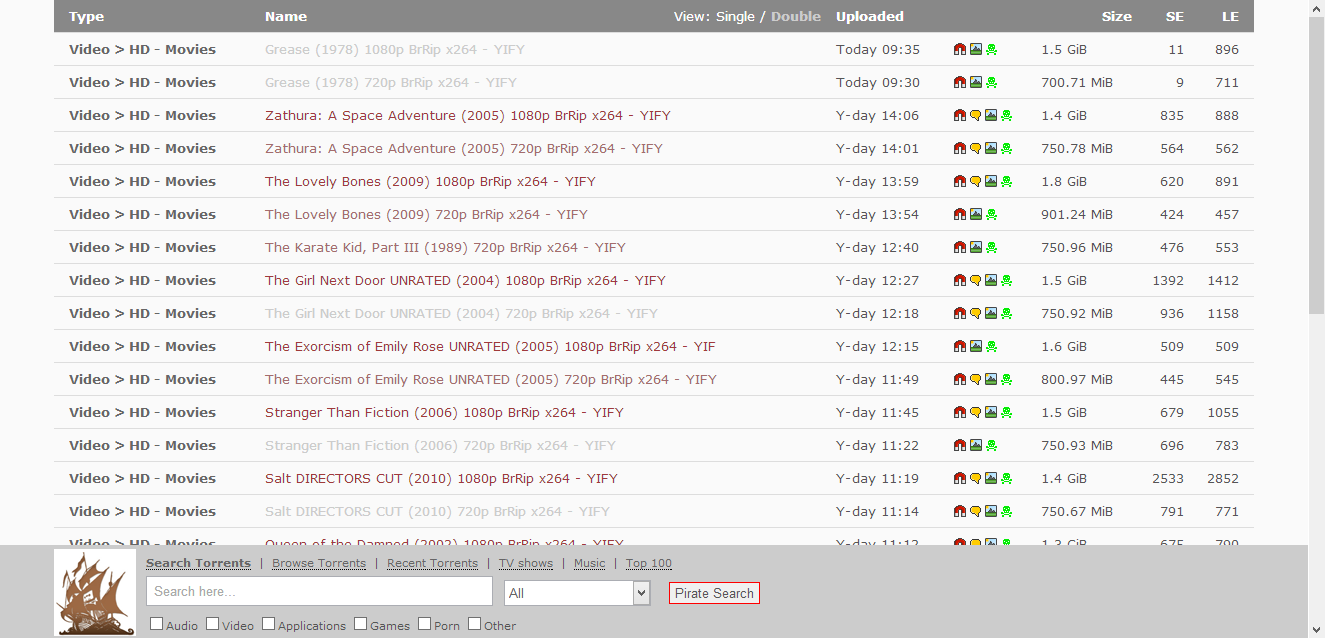
Task: Click cover image icon for Grease 1080p
Action: point(975,49)
